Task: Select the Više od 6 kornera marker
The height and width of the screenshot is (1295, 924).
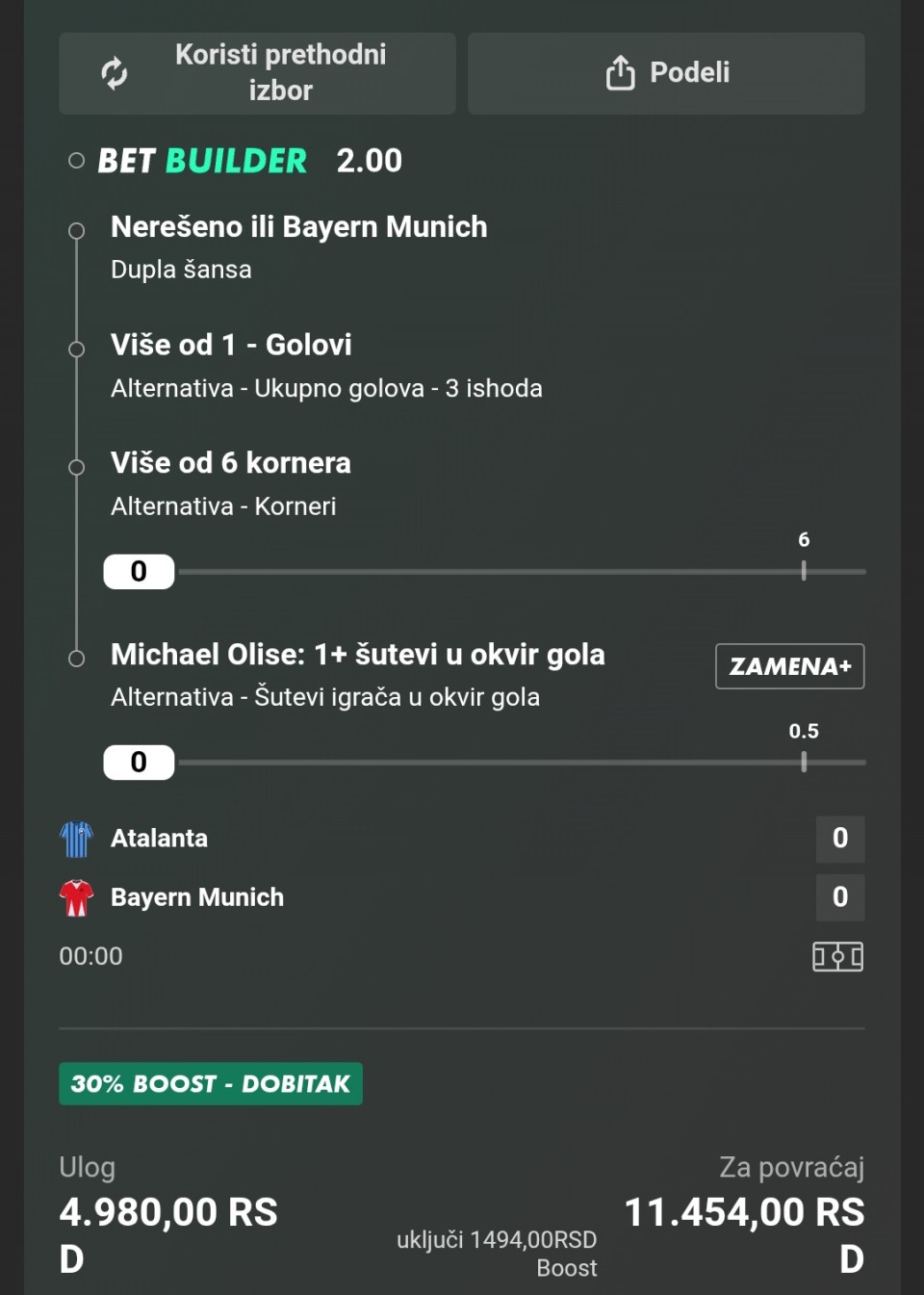Action: tap(76, 468)
